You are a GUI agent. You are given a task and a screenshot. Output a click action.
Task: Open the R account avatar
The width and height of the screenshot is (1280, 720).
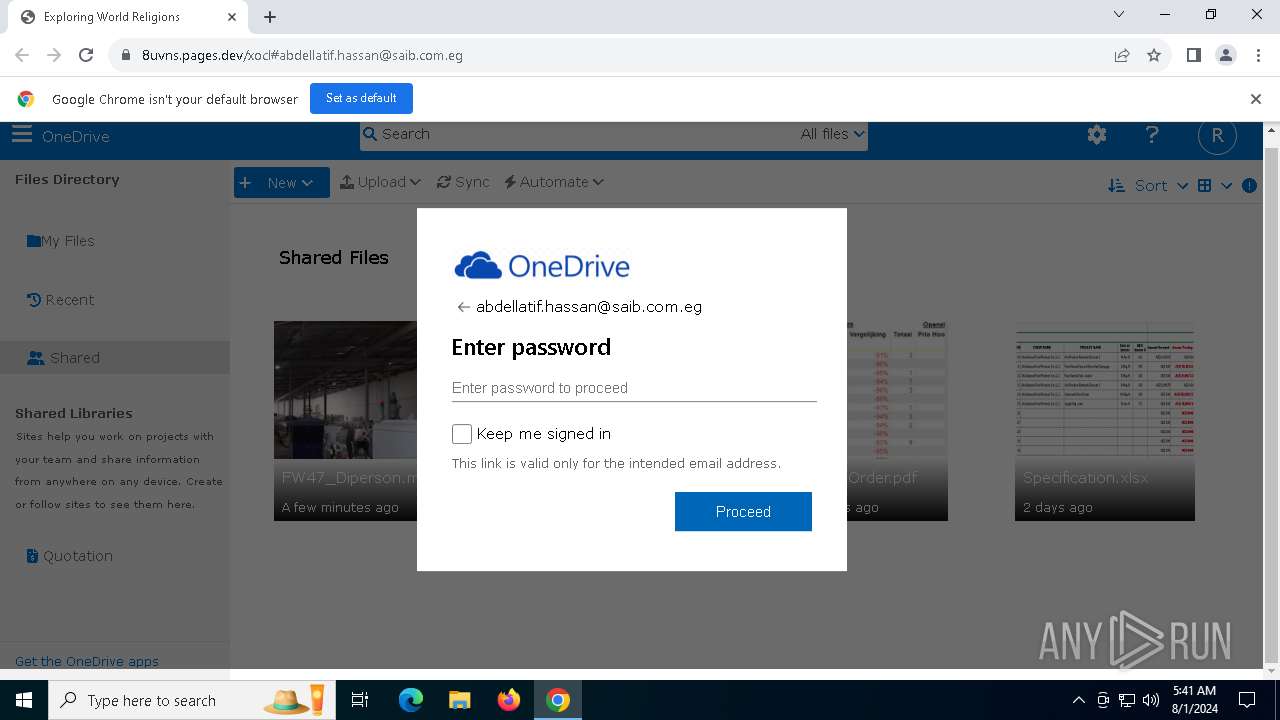(1217, 136)
